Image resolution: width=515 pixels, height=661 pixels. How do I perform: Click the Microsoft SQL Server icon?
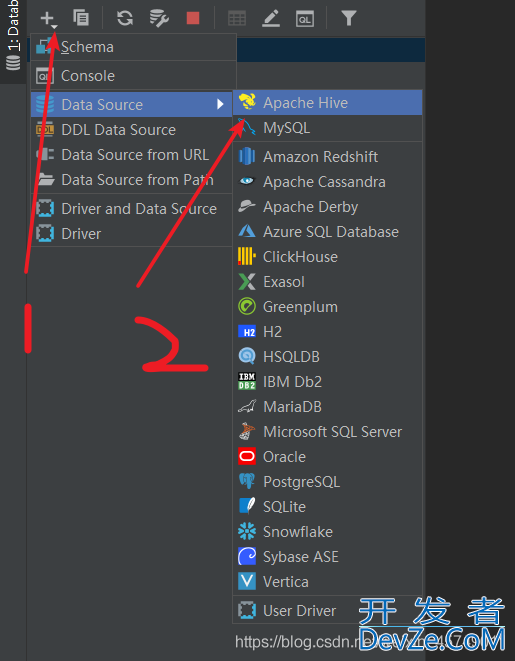coord(247,431)
